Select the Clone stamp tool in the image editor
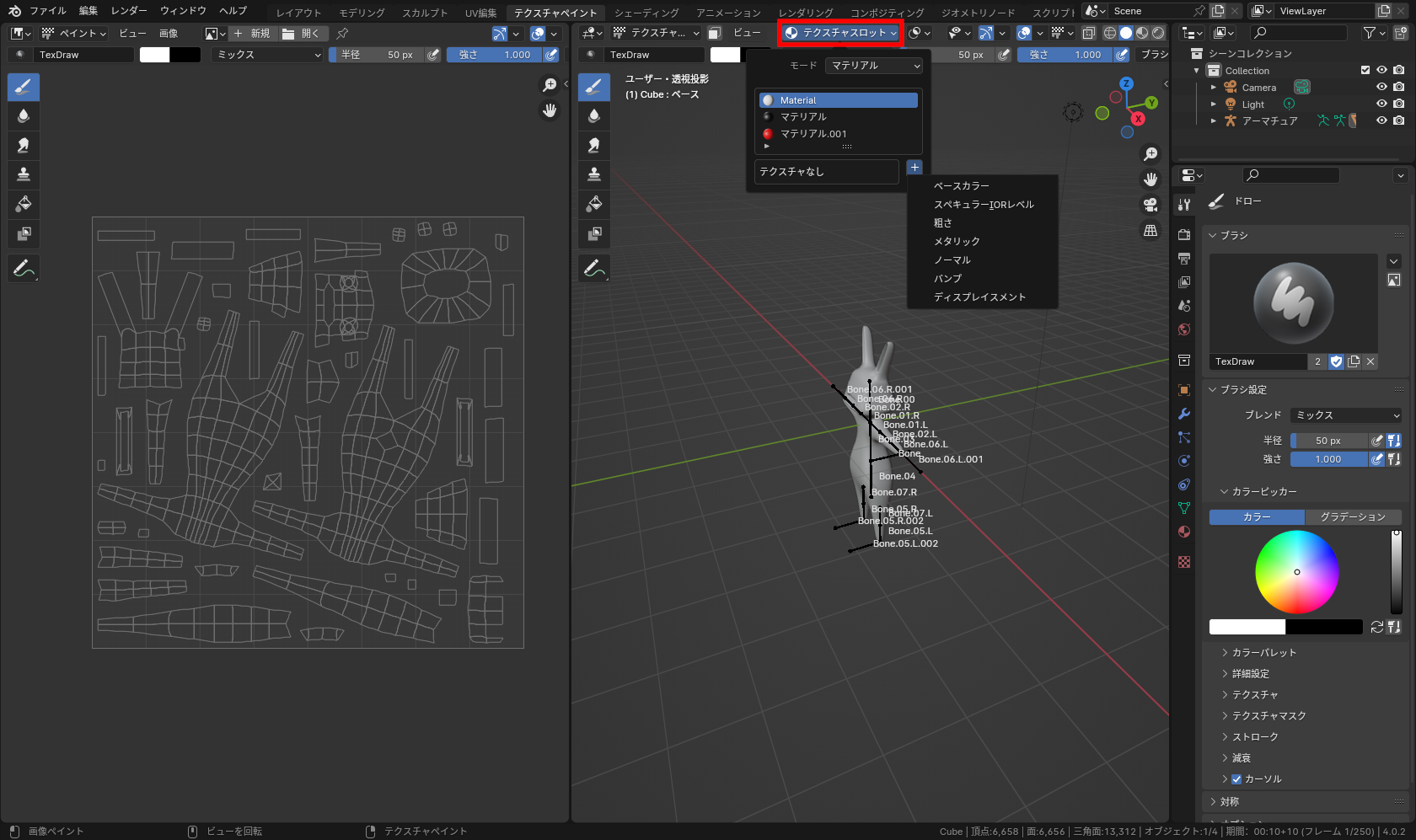This screenshot has width=1416, height=840. pyautogui.click(x=23, y=174)
